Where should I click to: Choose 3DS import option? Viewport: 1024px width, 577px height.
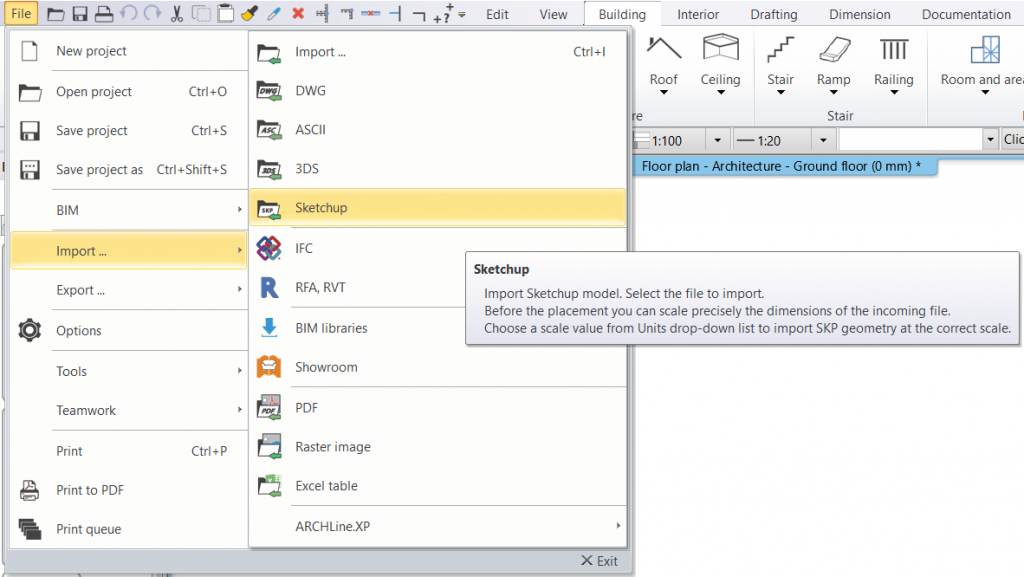pyautogui.click(x=438, y=168)
